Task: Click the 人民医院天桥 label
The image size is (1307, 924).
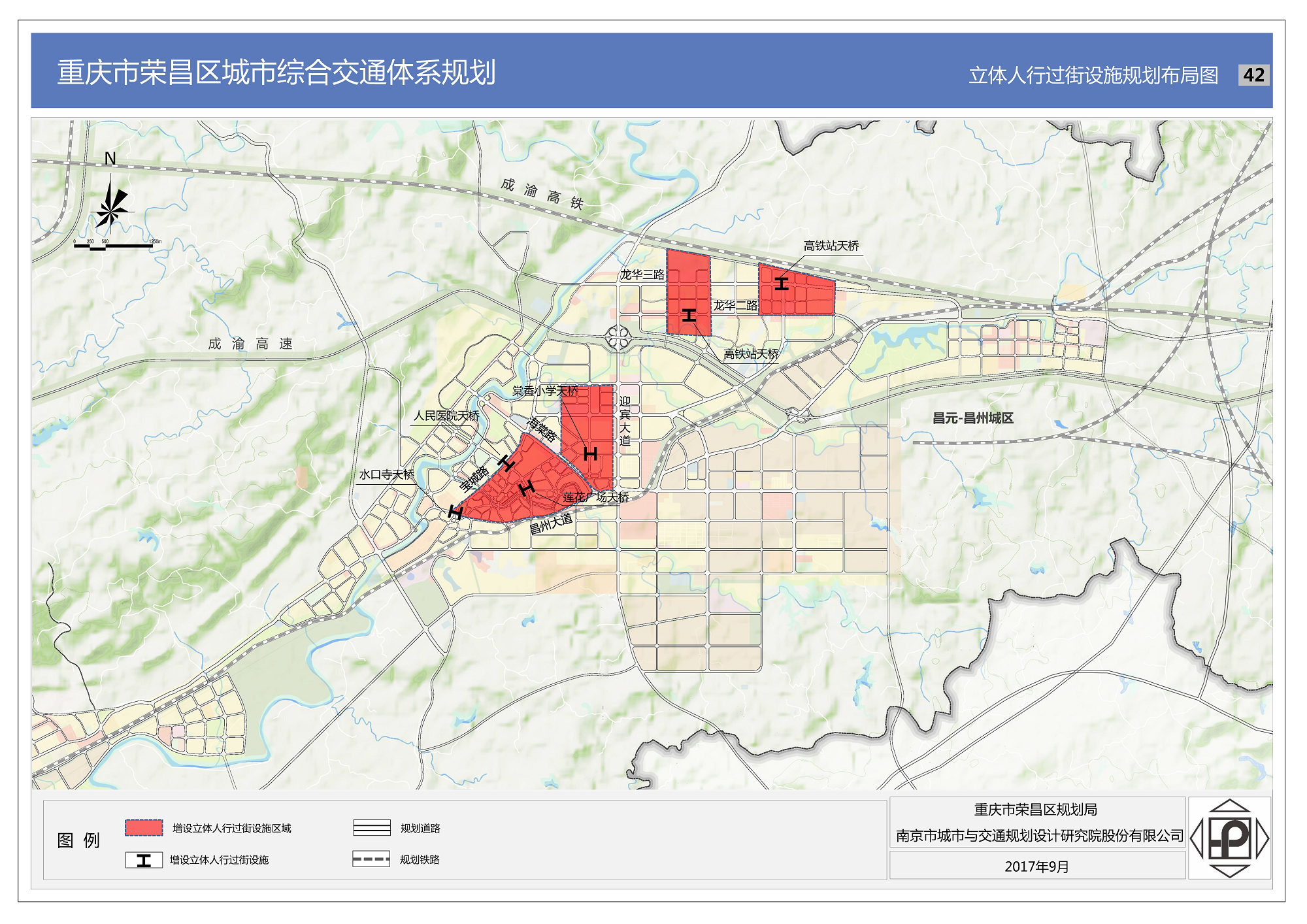Action: (446, 416)
